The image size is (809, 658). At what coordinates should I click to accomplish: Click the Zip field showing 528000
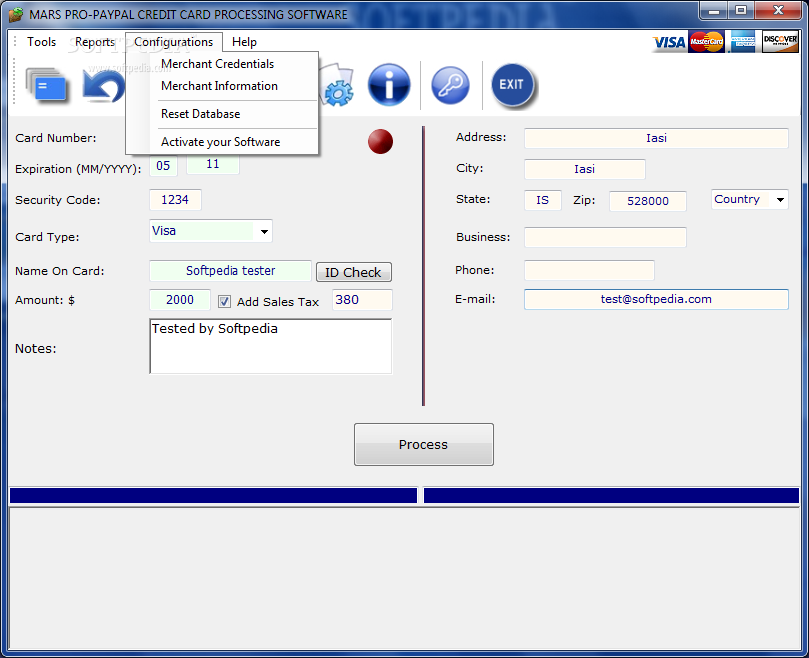click(648, 201)
